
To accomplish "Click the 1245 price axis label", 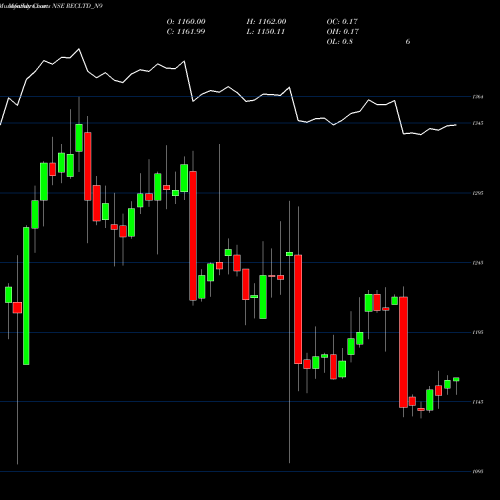I will pos(478,263).
